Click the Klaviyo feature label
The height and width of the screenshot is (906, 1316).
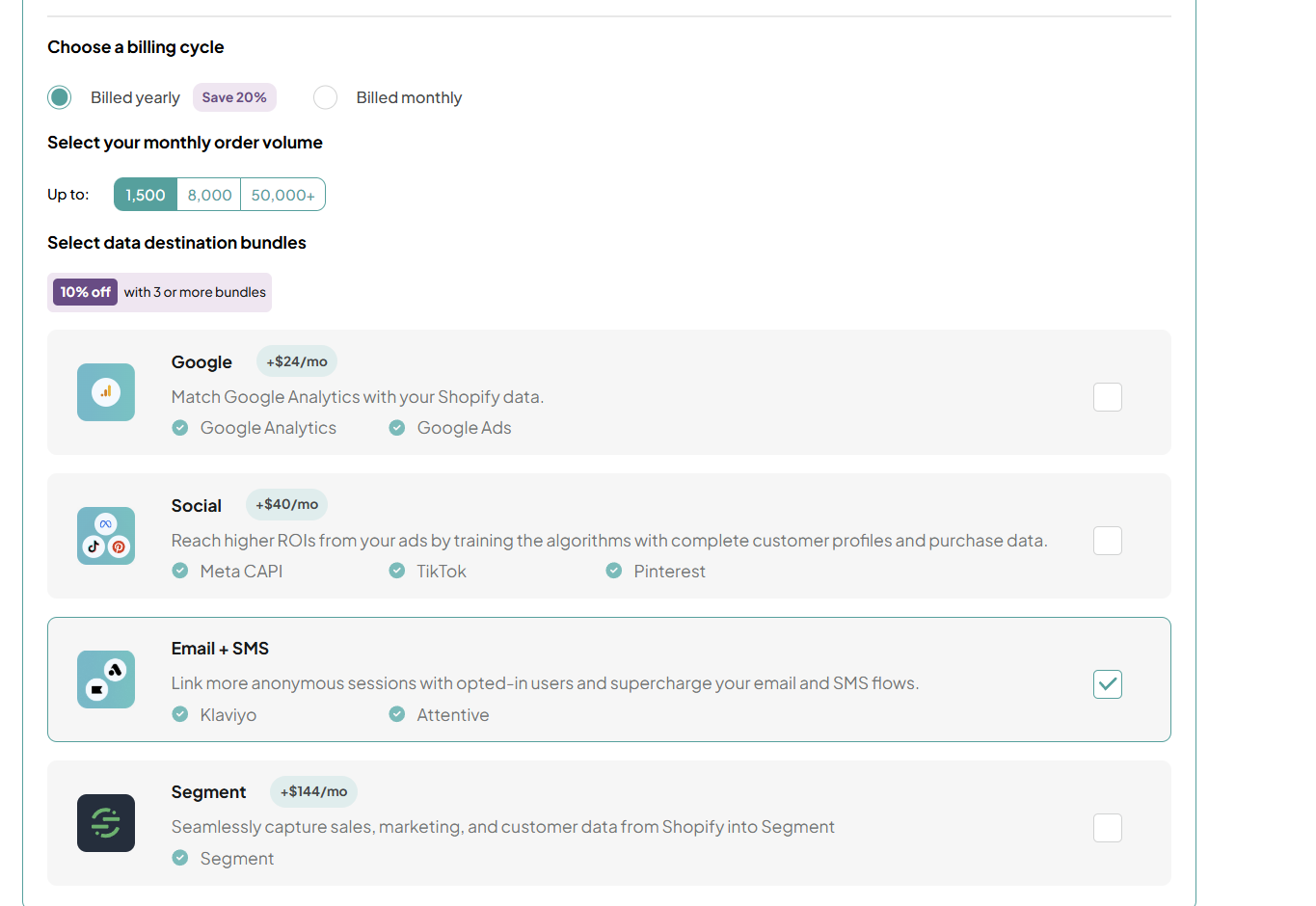[228, 715]
